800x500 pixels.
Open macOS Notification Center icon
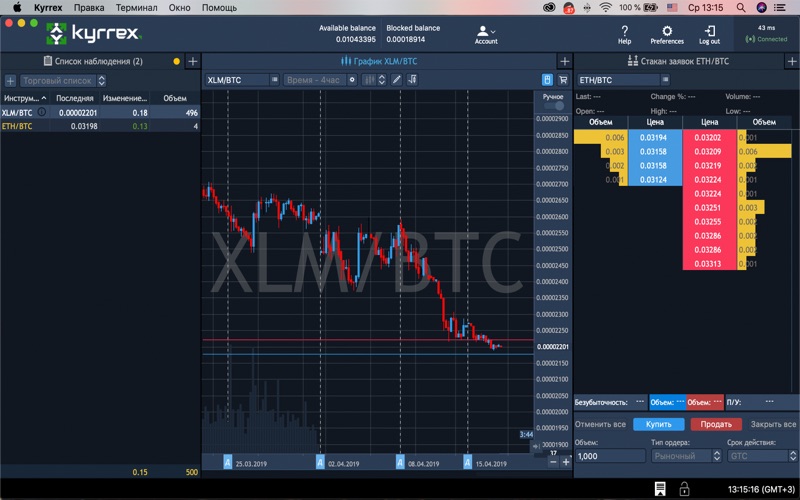tap(780, 8)
